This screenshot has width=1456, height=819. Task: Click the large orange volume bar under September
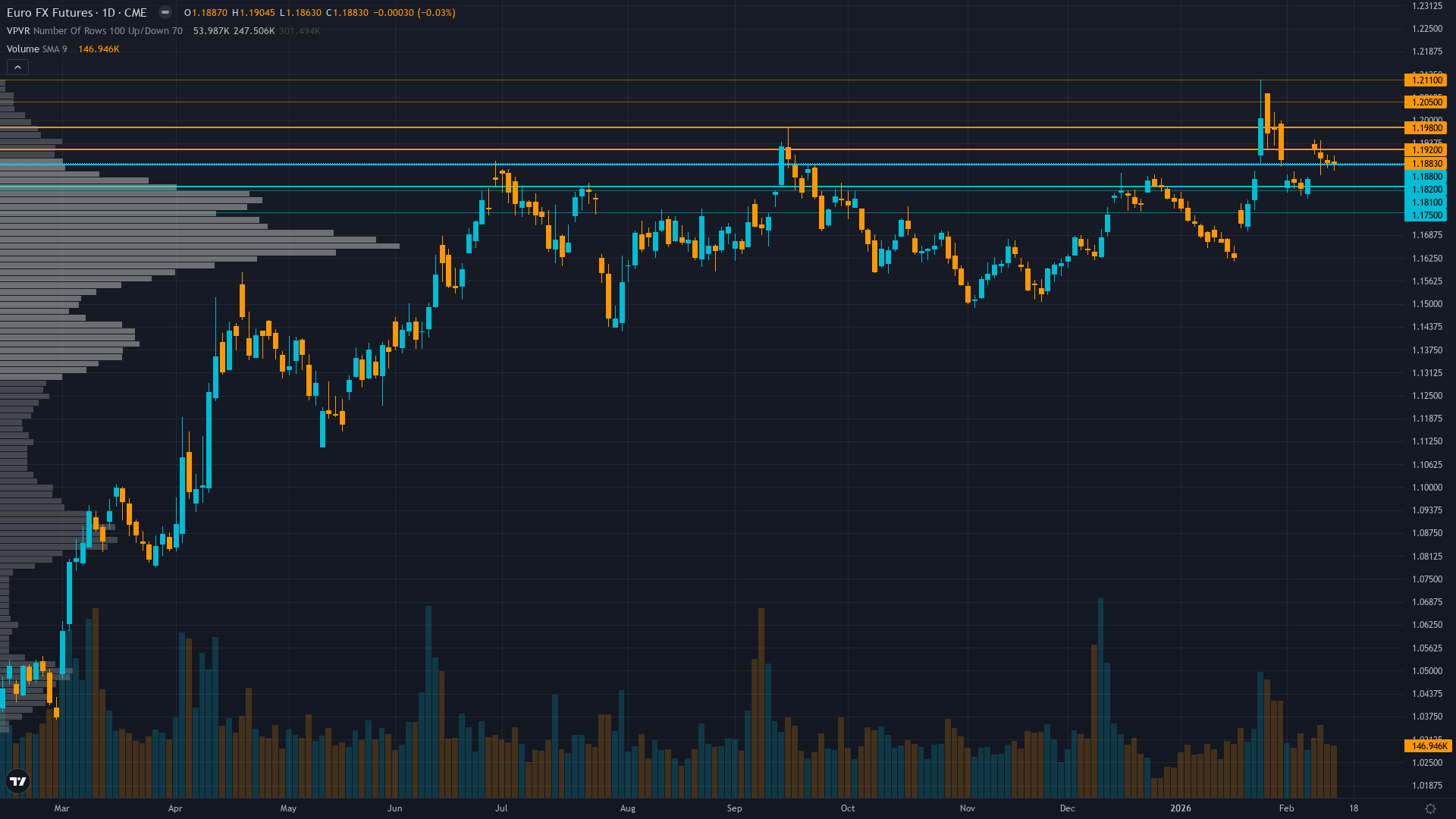pos(761,682)
